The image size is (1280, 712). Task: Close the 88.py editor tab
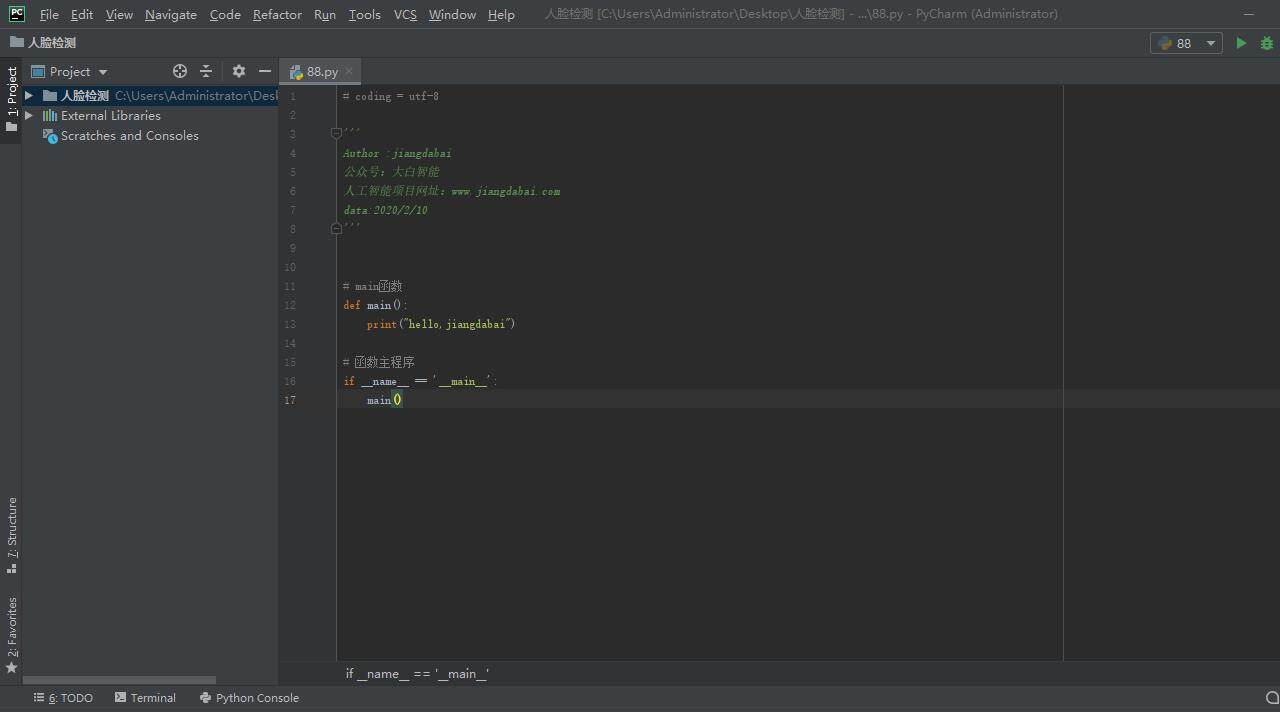point(349,71)
